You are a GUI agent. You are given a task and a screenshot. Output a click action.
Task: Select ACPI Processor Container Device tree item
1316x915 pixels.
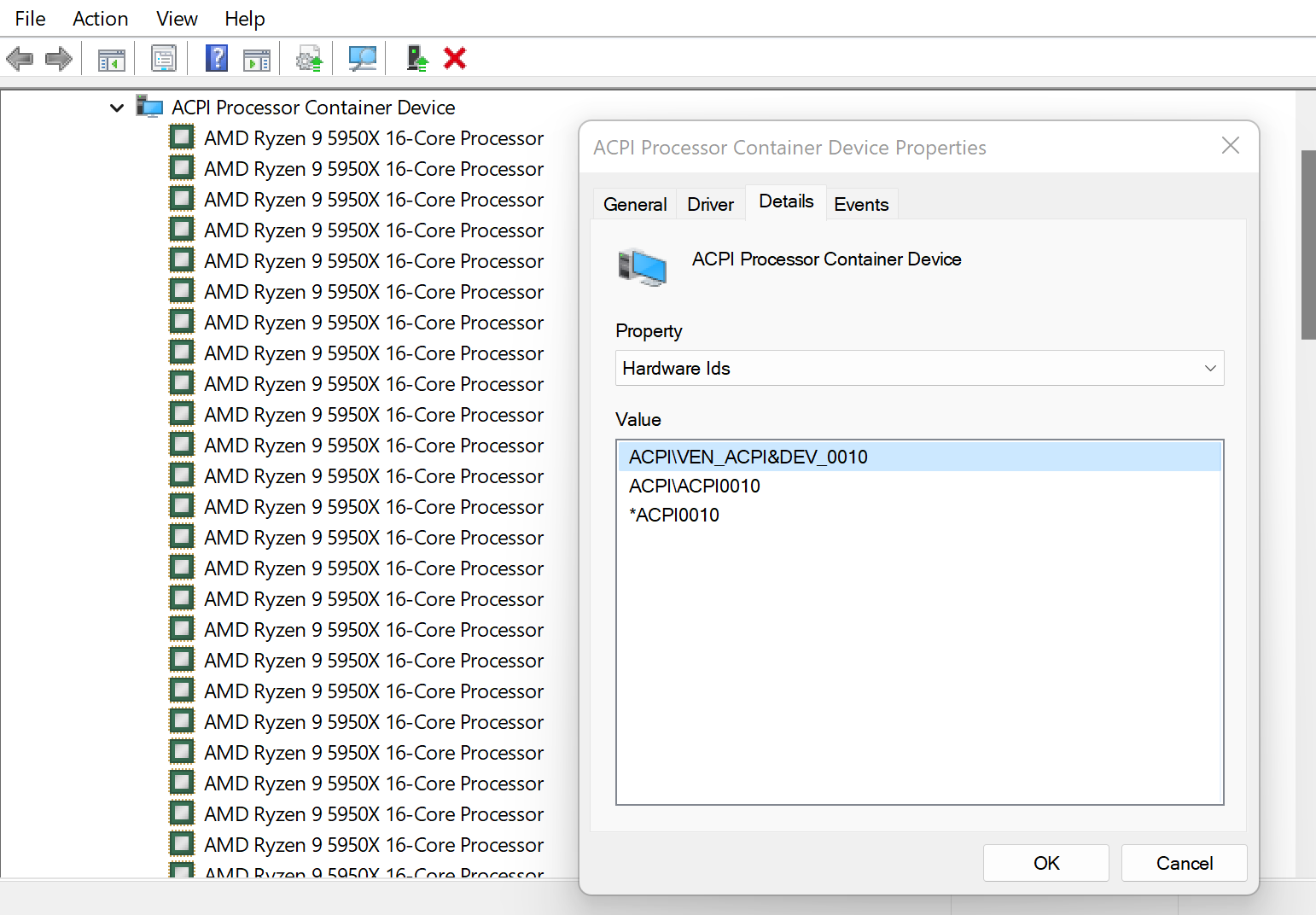[x=313, y=108]
